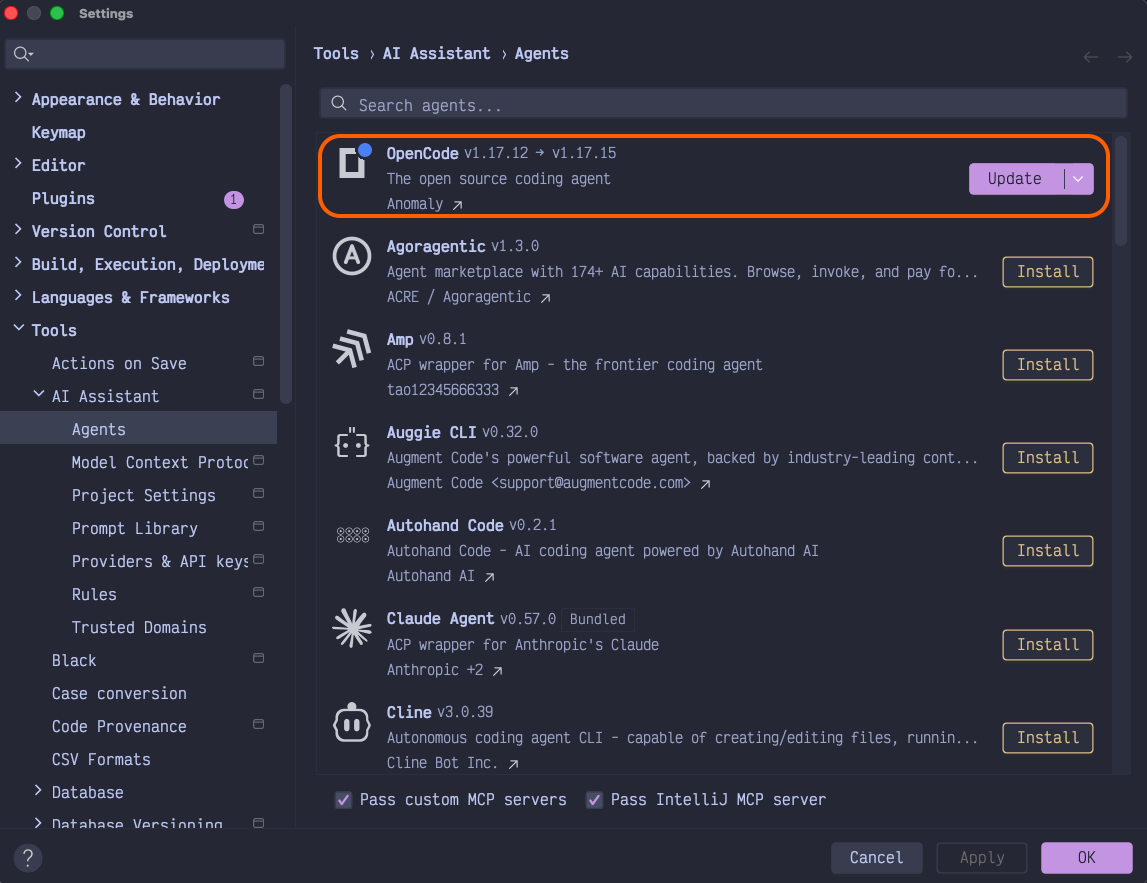The width and height of the screenshot is (1147, 883).
Task: Click the project-level icon beside Code Provenance
Action: pyautogui.click(x=258, y=724)
